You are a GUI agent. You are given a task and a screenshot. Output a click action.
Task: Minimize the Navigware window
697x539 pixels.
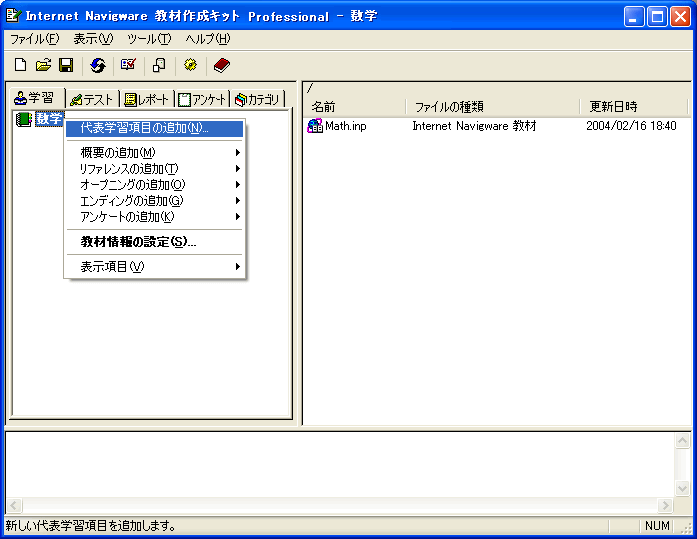(634, 17)
